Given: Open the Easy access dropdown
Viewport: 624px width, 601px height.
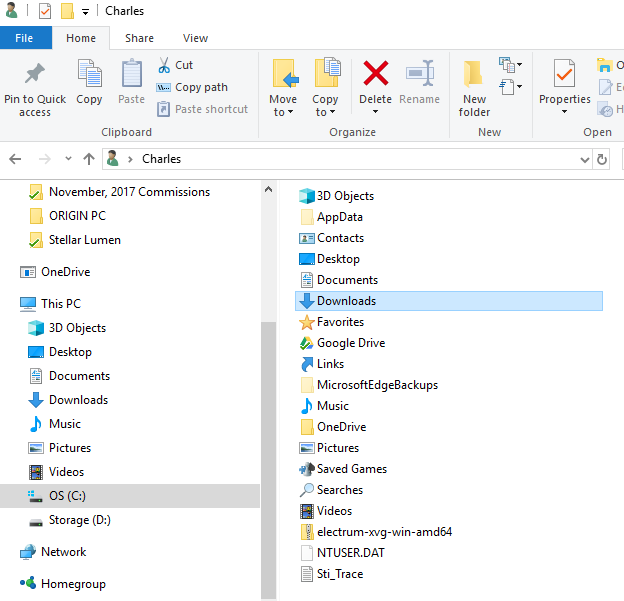Looking at the screenshot, I should 511,87.
